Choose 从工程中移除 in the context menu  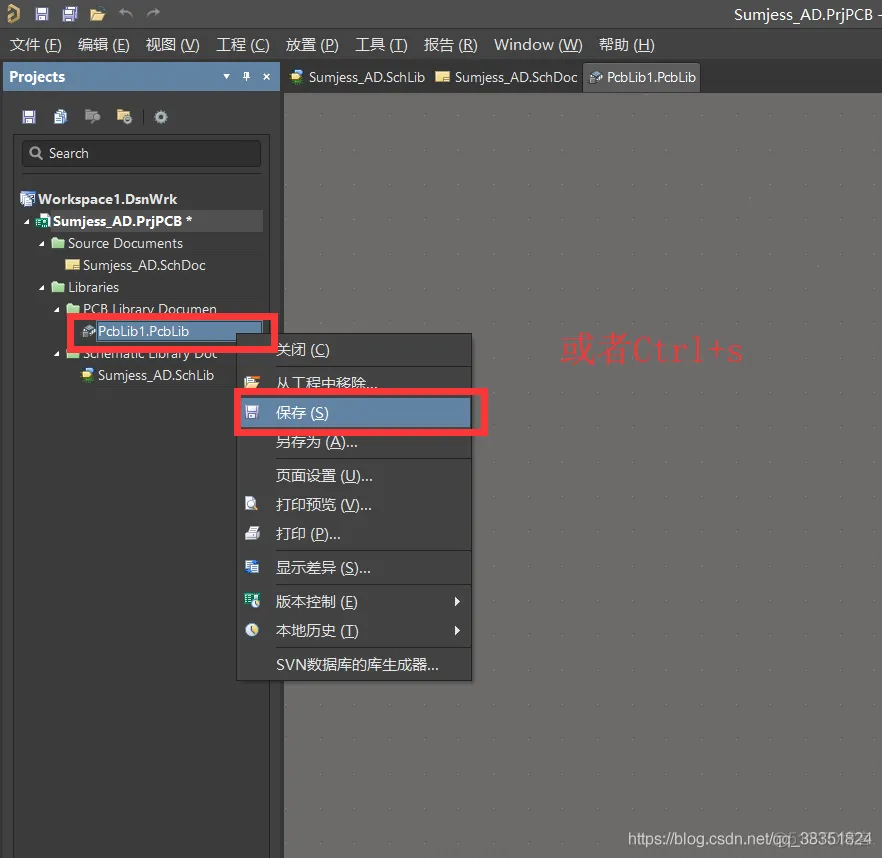tap(354, 383)
